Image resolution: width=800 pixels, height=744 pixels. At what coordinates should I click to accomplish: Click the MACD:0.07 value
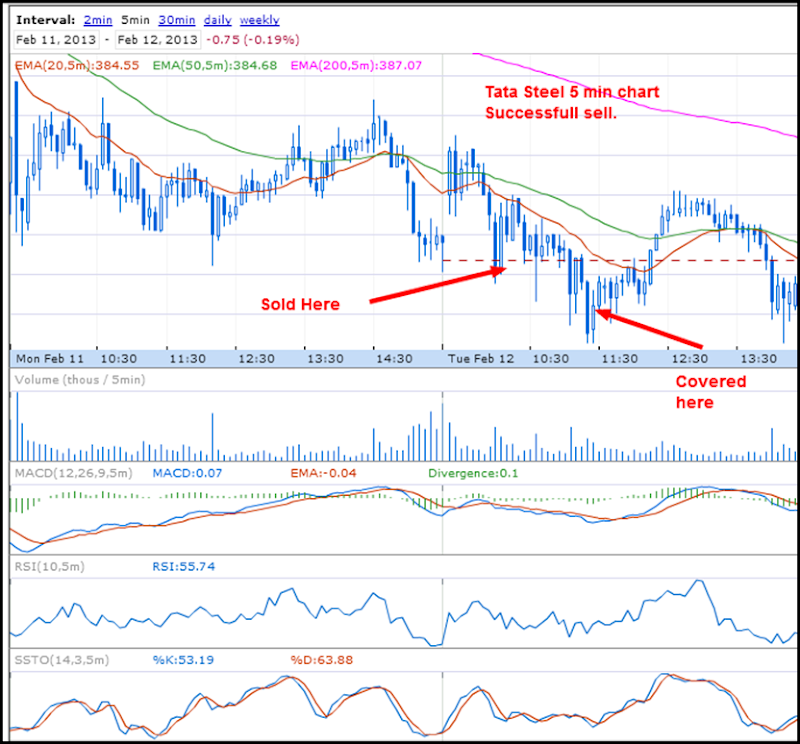click(x=187, y=473)
